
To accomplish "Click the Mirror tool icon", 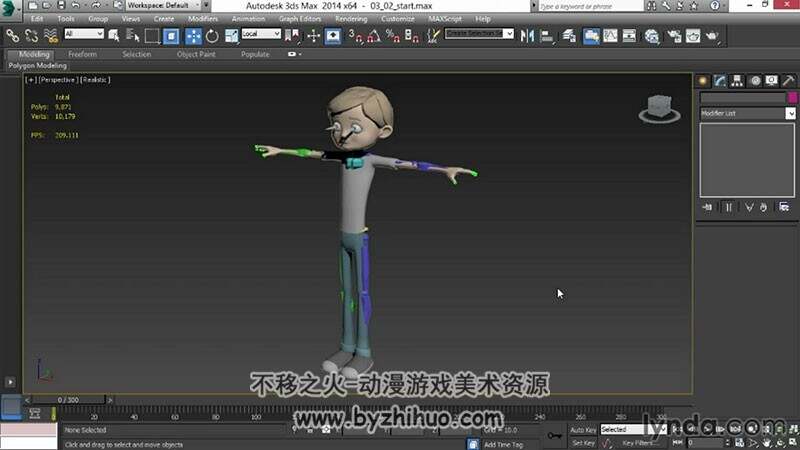I will click(527, 36).
